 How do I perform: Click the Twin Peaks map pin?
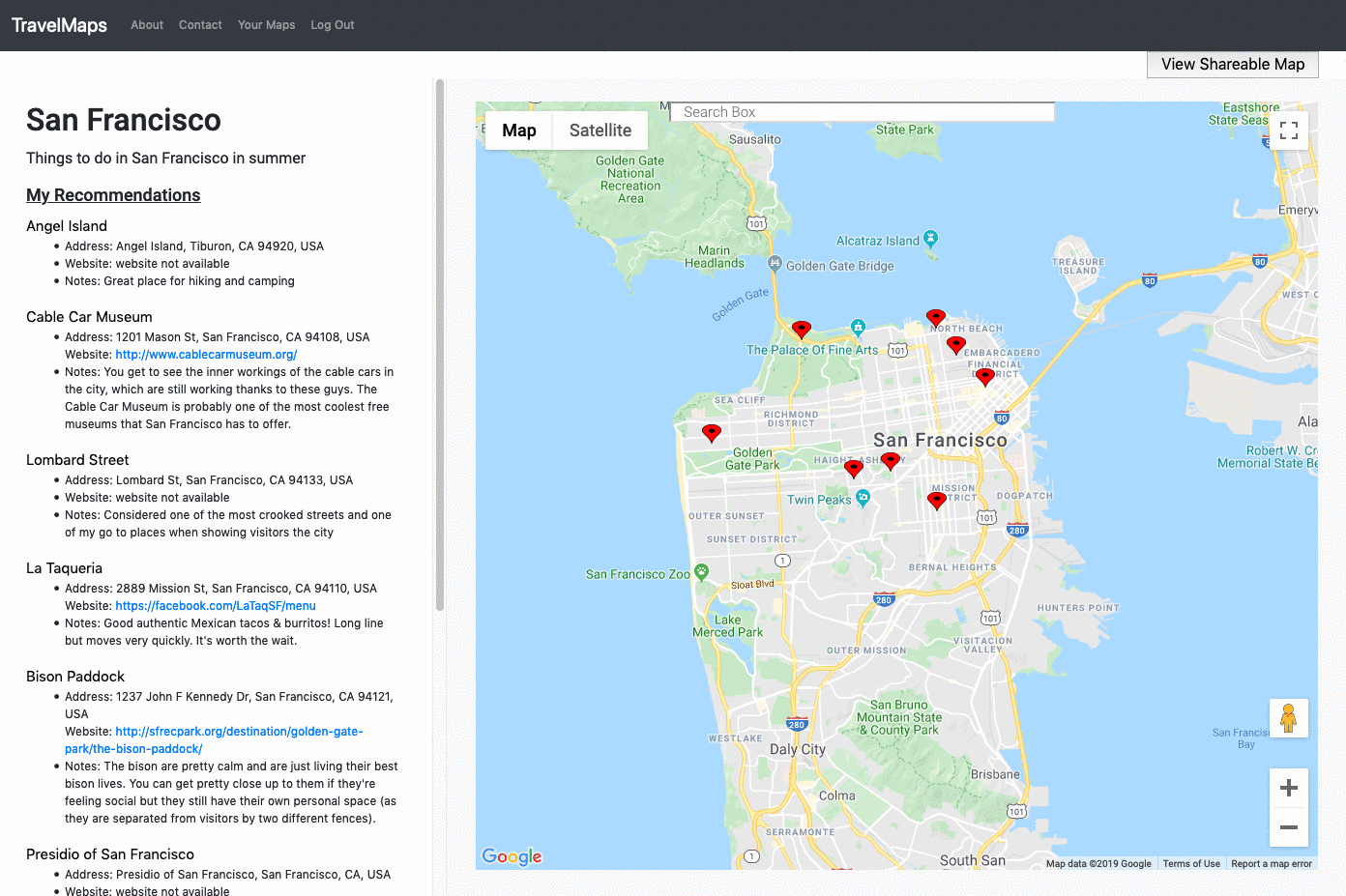(863, 498)
